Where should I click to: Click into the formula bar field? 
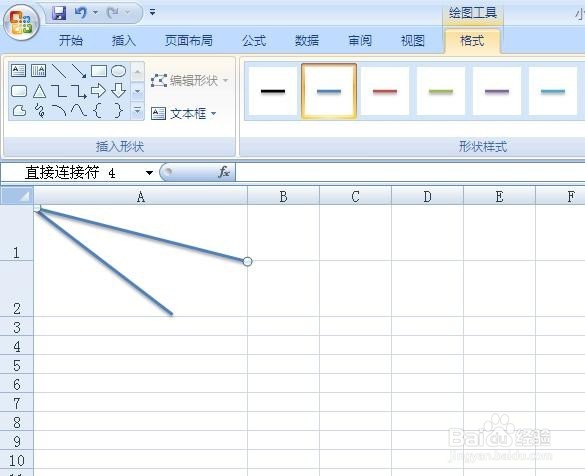point(410,172)
